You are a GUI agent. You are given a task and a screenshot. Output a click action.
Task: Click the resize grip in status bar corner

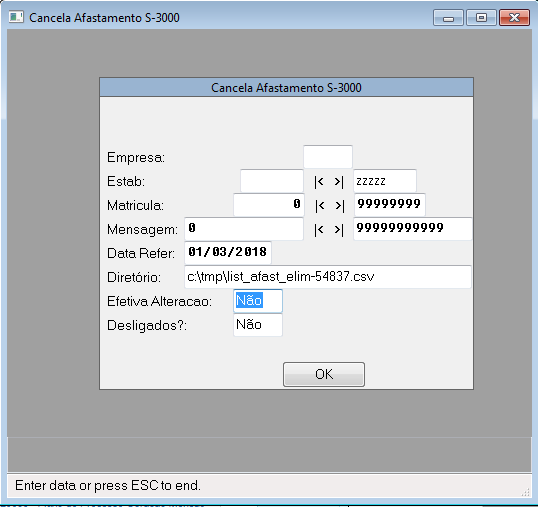[525, 492]
